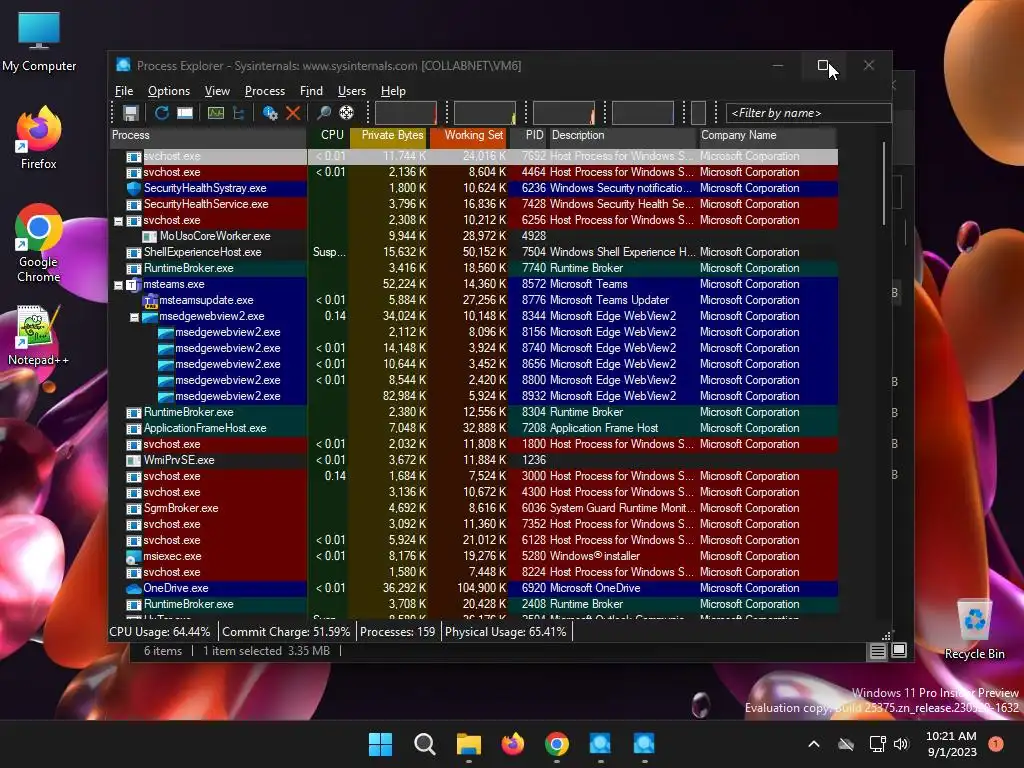Click the Process Explorer title bar icon
The height and width of the screenshot is (768, 1024).
pyautogui.click(x=123, y=65)
